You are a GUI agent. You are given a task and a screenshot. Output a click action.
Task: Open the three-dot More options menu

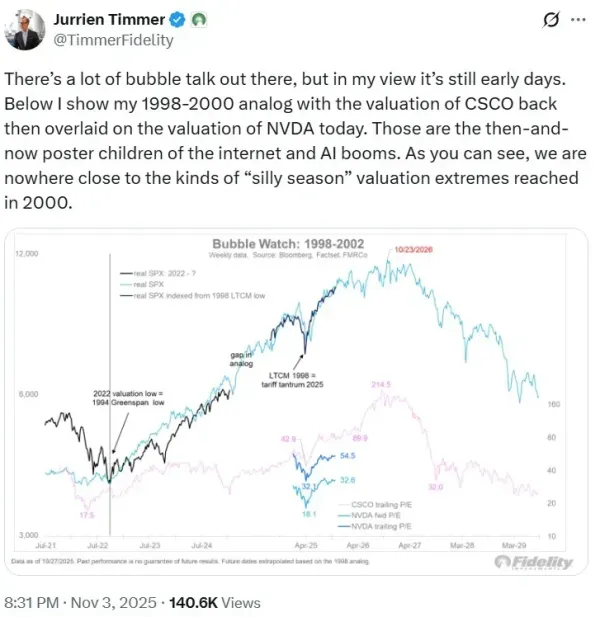point(579,20)
